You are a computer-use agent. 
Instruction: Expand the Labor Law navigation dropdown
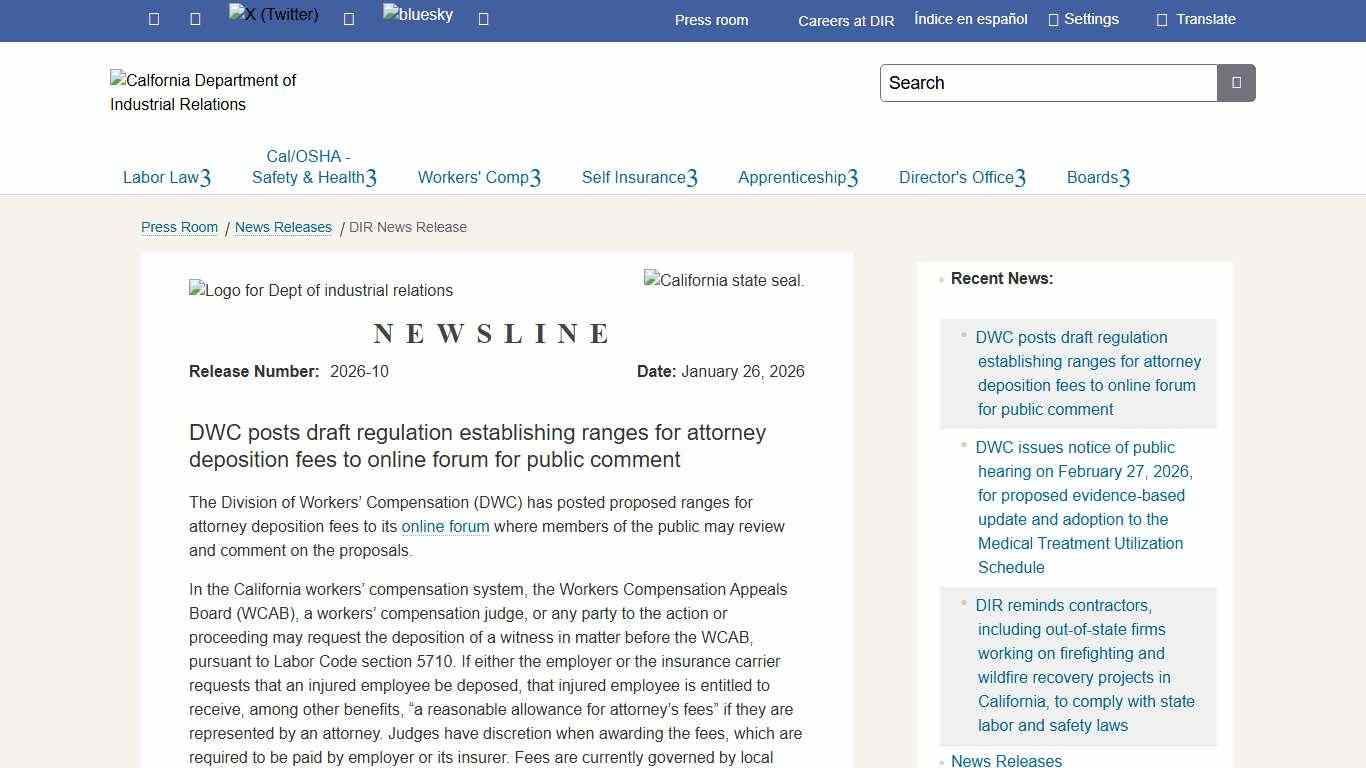coord(166,177)
